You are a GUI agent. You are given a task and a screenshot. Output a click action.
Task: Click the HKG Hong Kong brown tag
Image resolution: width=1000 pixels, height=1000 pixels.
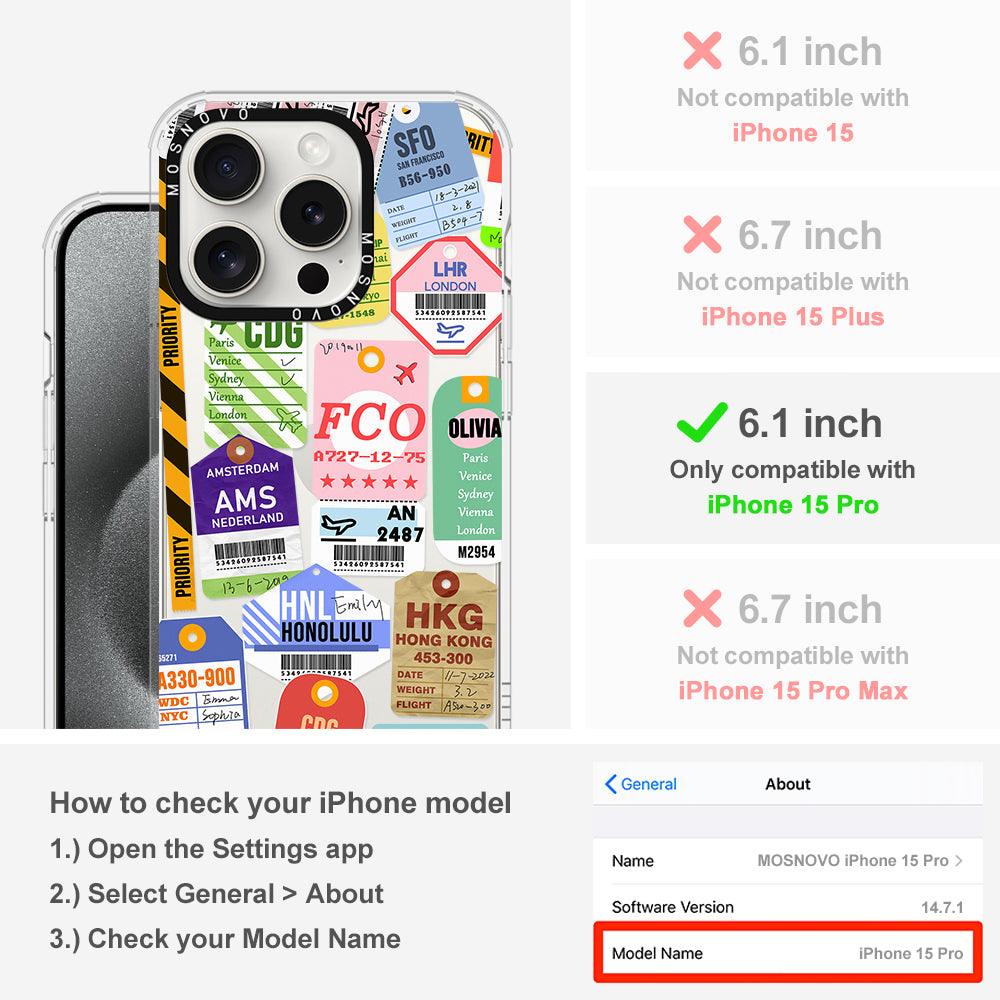[x=443, y=643]
